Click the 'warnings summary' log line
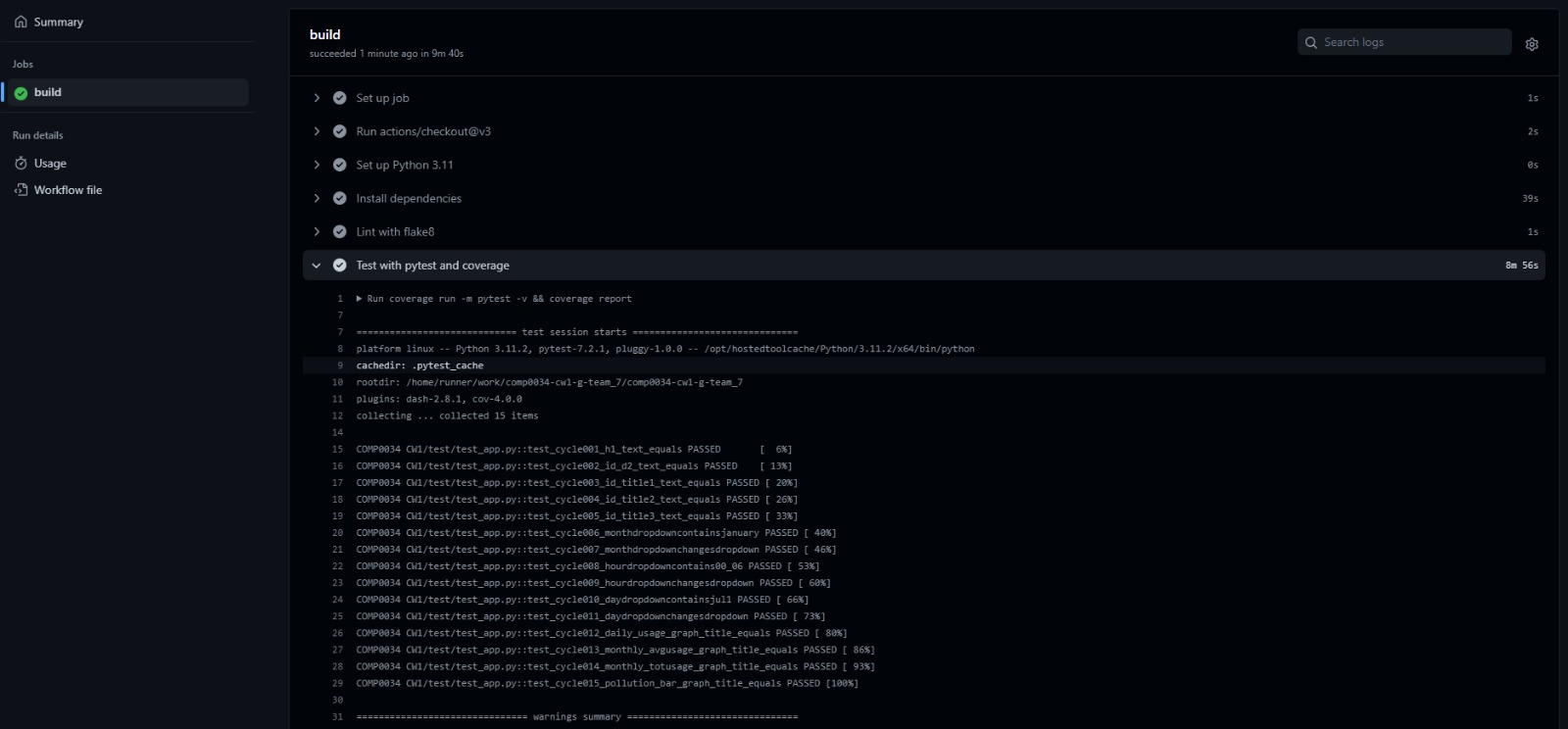1568x729 pixels. (577, 717)
